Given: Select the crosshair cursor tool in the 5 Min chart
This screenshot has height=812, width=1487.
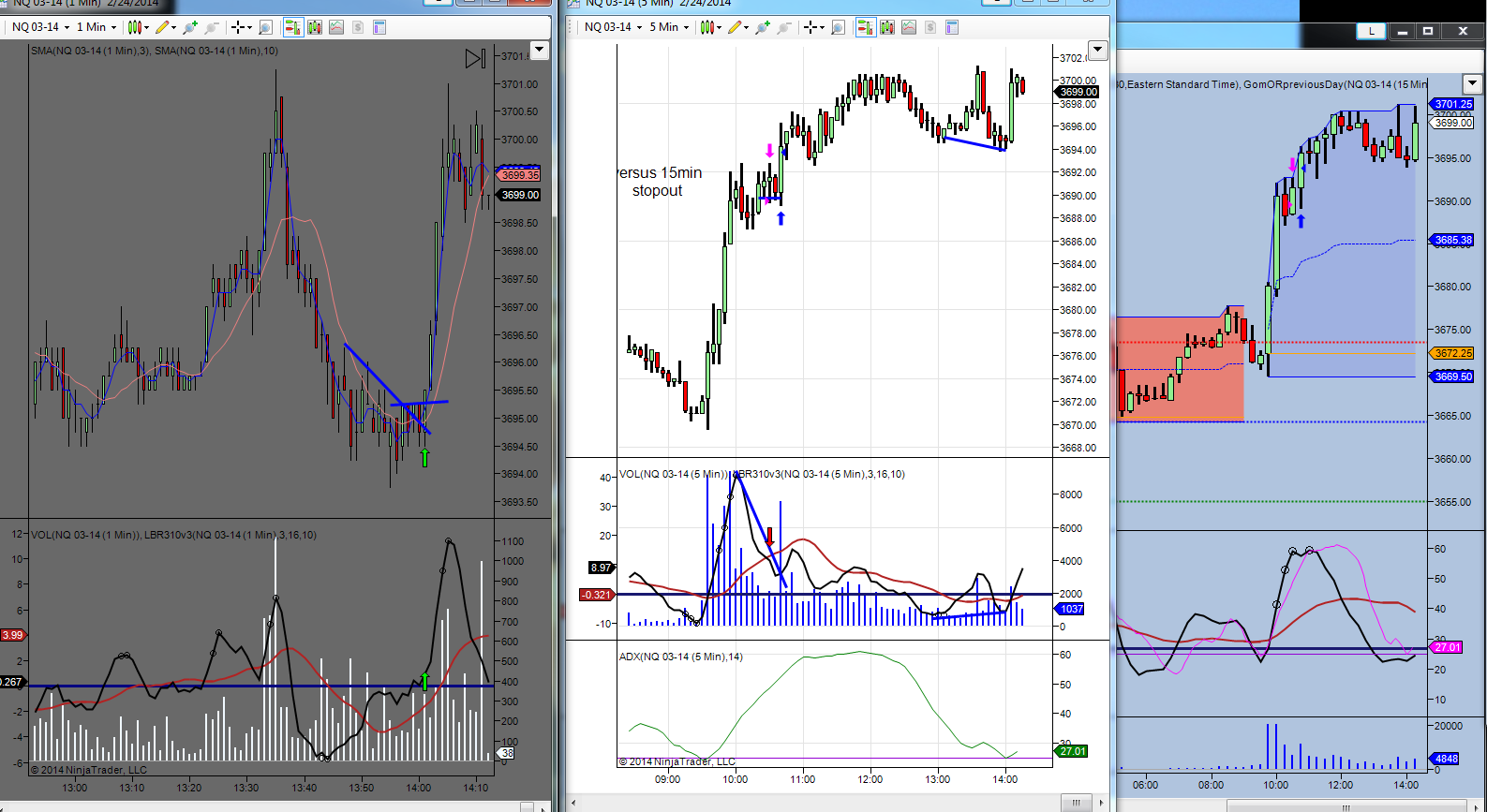Looking at the screenshot, I should point(811,27).
